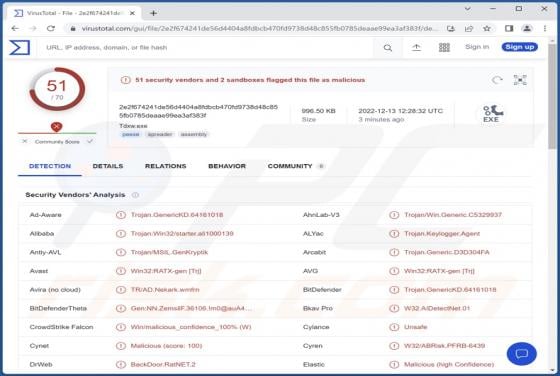
Task: Open the browser profile icon
Action: [x=527, y=28]
